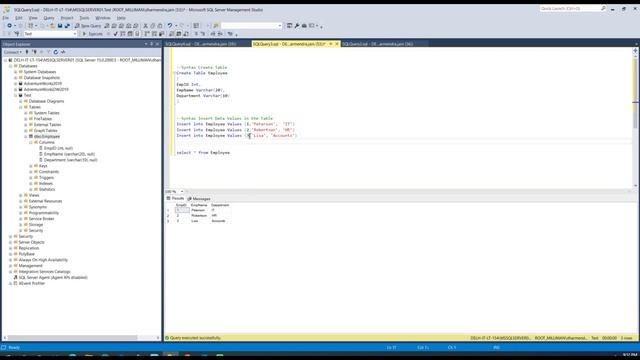The width and height of the screenshot is (640, 360).
Task: Click the Execute query button
Action: (93, 34)
